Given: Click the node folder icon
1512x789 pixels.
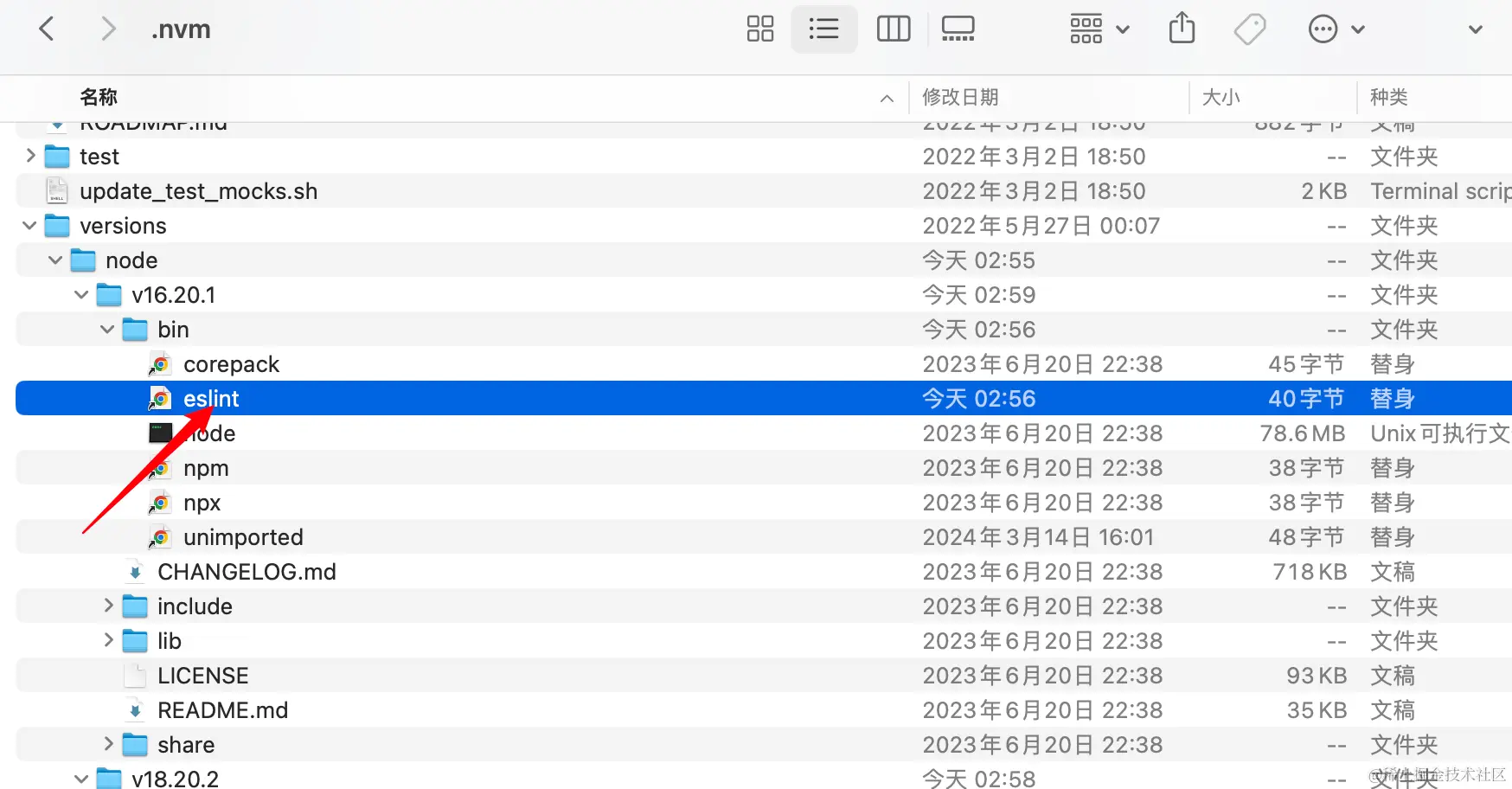Looking at the screenshot, I should point(83,260).
